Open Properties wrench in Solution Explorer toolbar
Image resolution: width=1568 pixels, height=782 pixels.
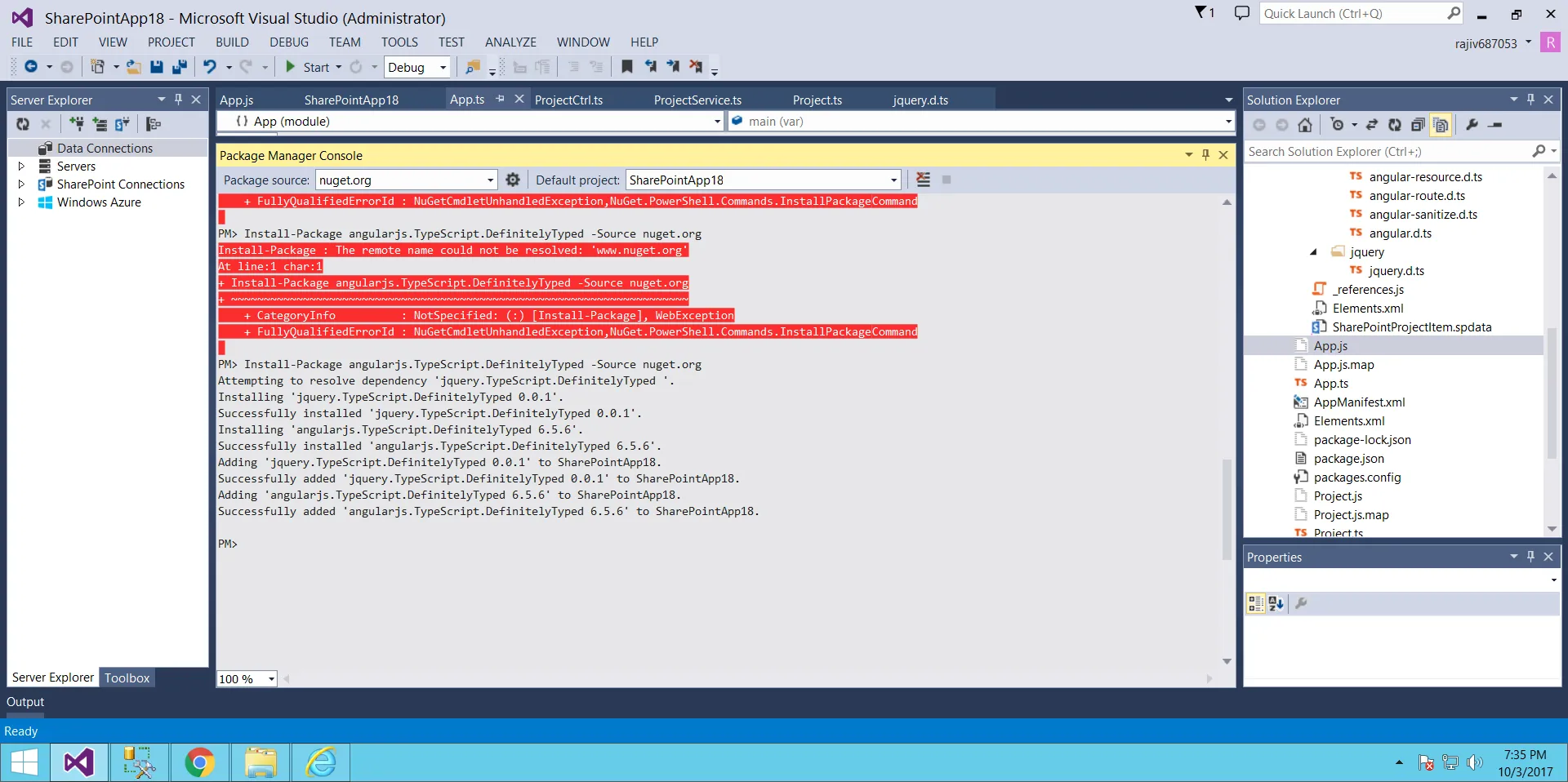click(1472, 125)
